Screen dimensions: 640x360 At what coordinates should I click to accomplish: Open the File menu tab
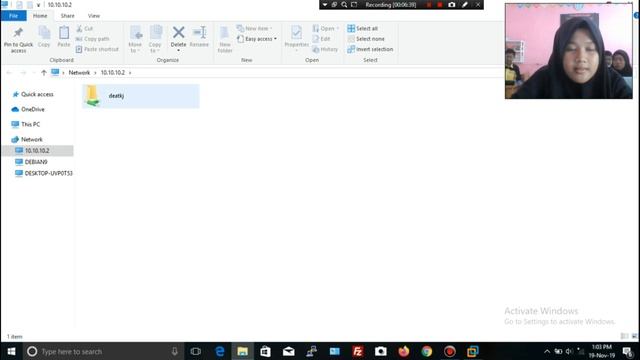13,16
